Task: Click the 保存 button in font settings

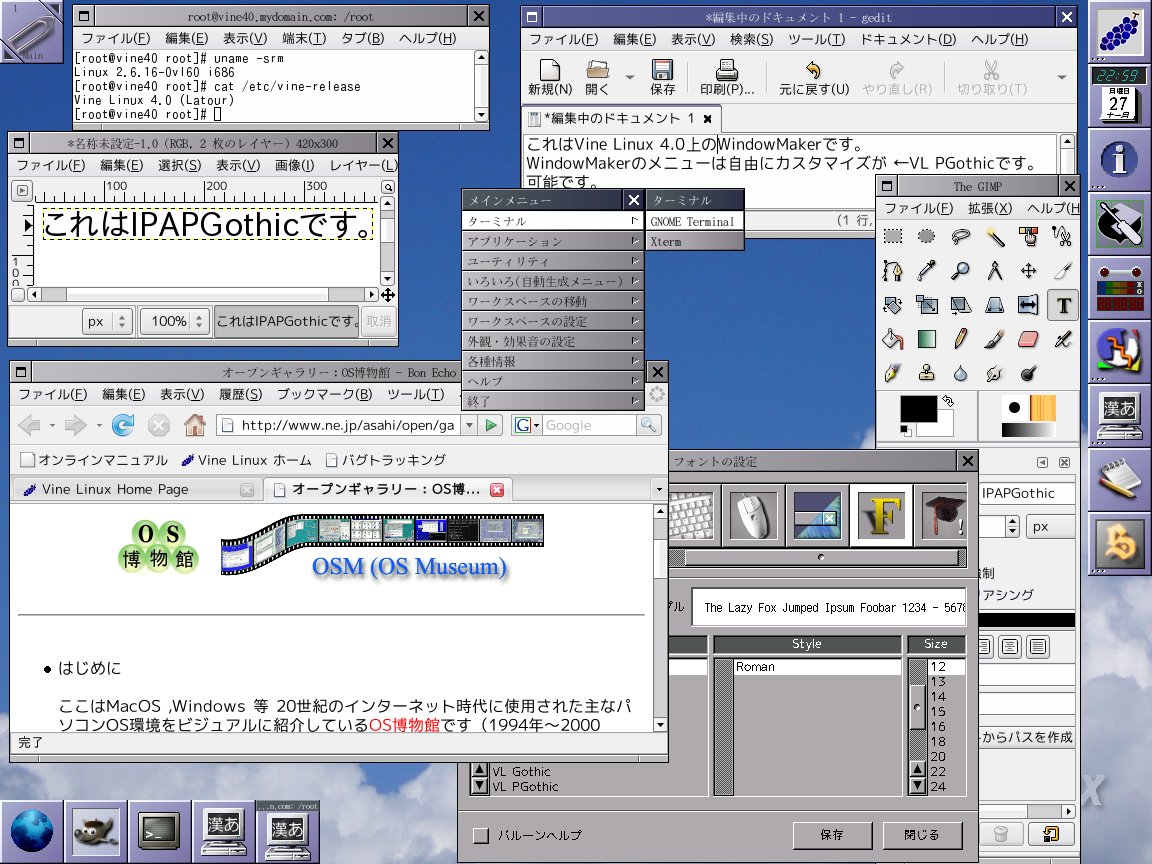Action: click(832, 835)
